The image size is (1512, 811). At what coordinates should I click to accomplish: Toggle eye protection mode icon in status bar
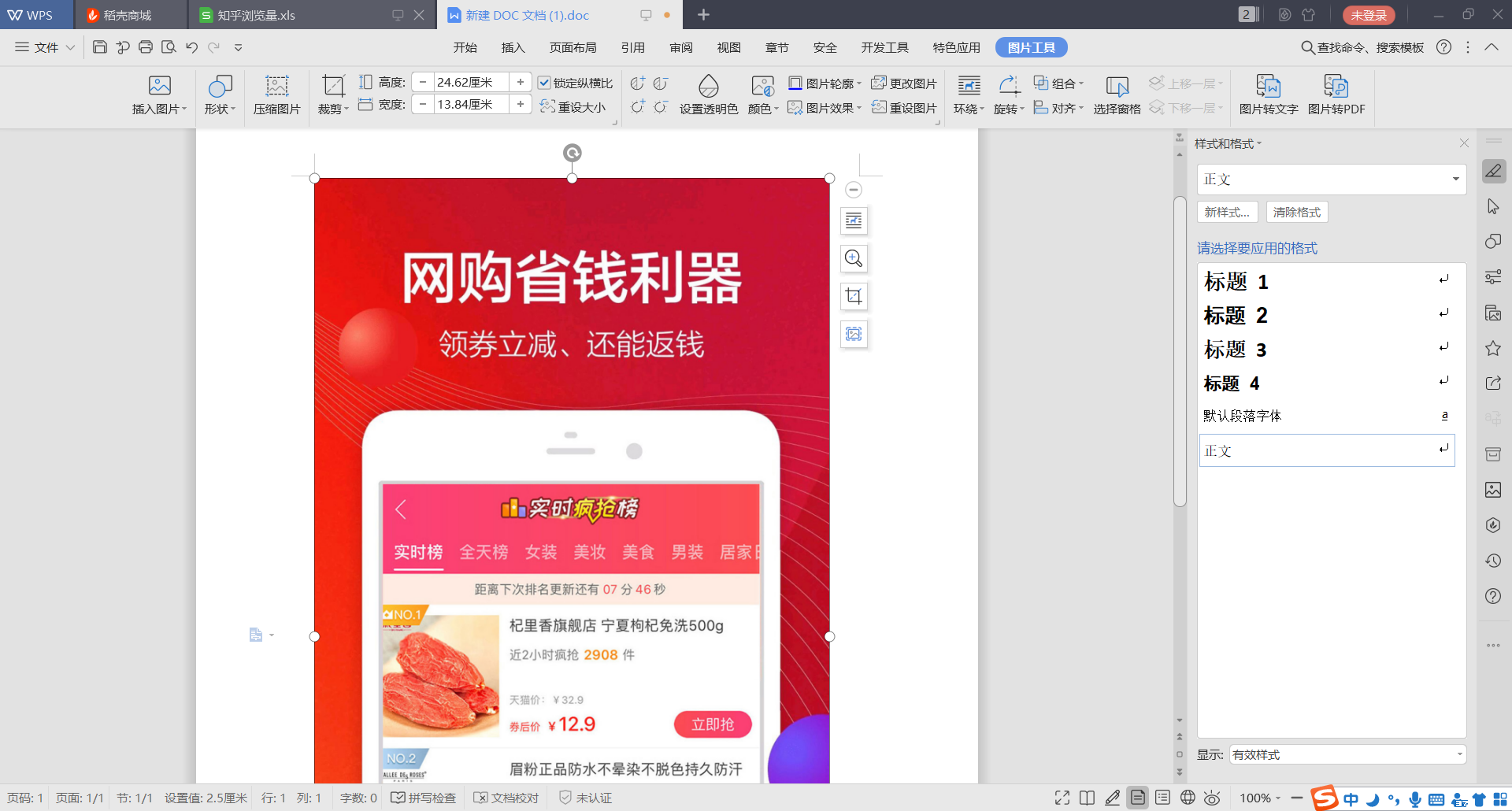click(x=1212, y=798)
